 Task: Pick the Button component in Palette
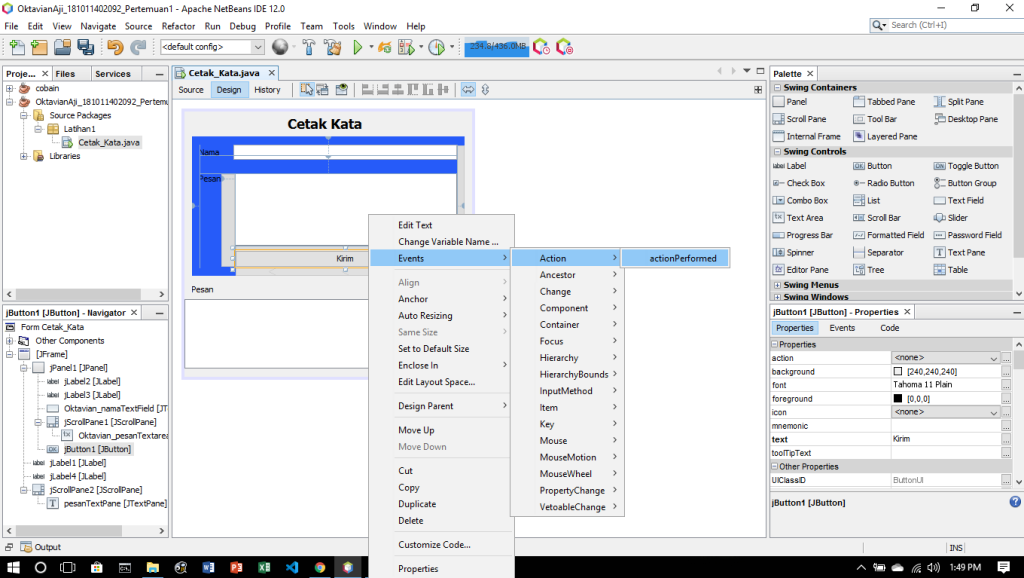(x=872, y=166)
